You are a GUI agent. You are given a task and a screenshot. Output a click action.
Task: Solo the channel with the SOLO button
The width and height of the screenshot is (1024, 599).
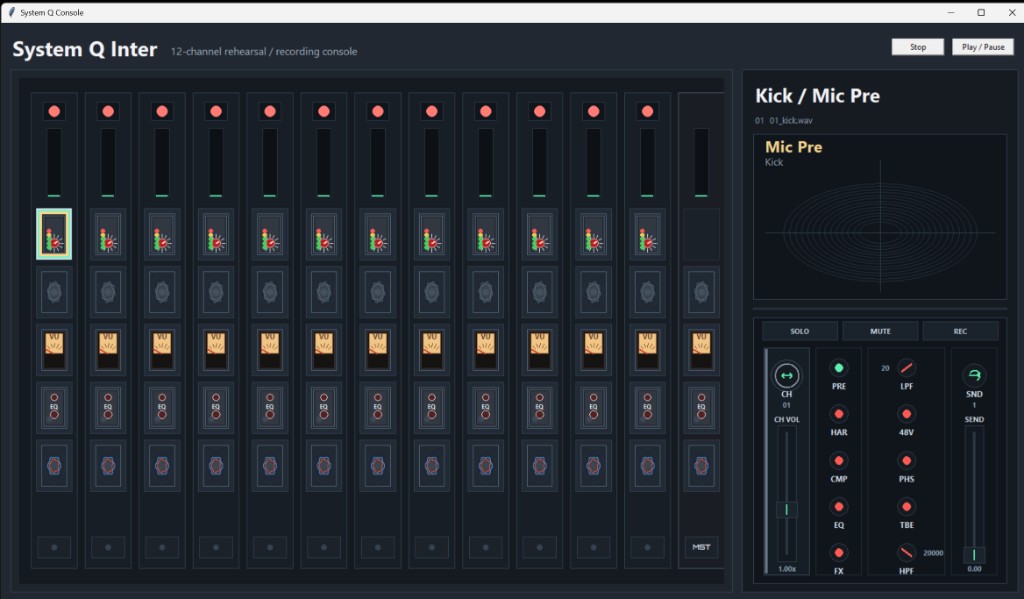[800, 331]
